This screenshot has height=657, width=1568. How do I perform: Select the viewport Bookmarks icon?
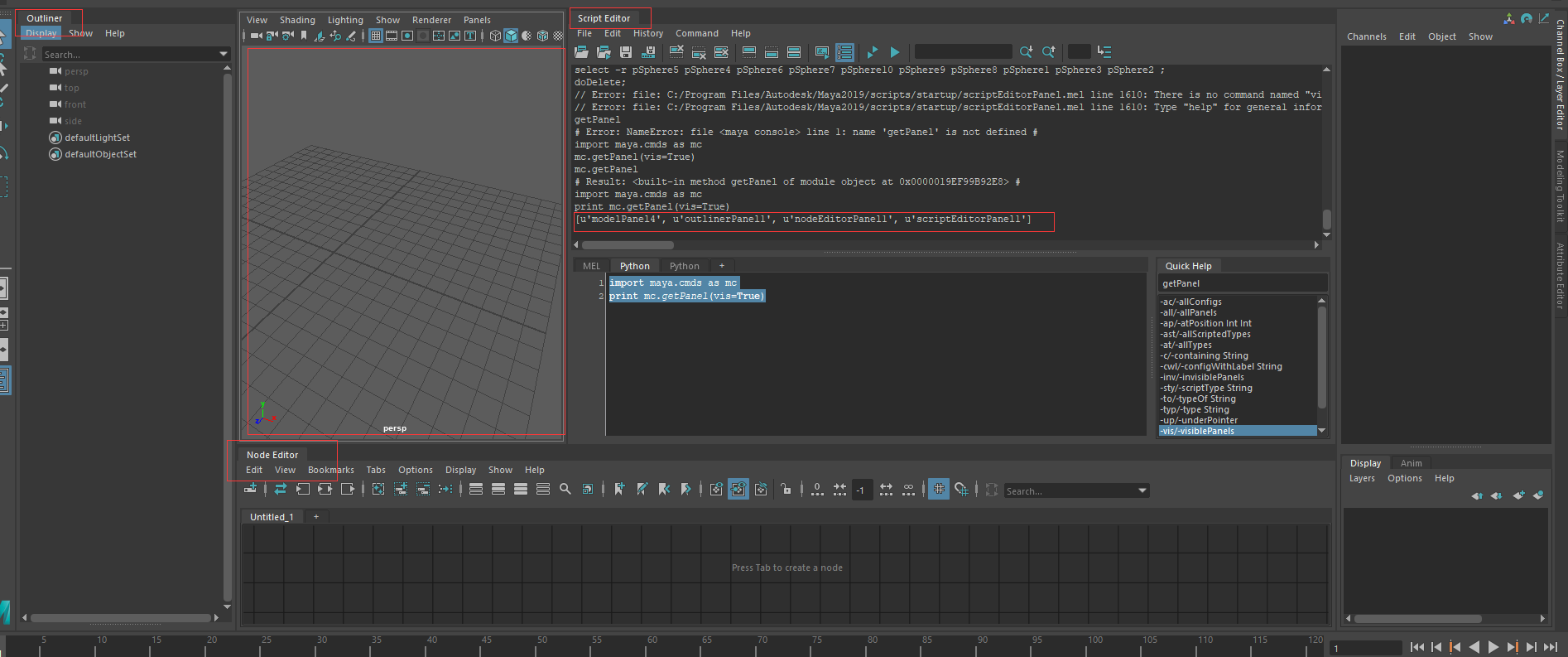[x=304, y=36]
